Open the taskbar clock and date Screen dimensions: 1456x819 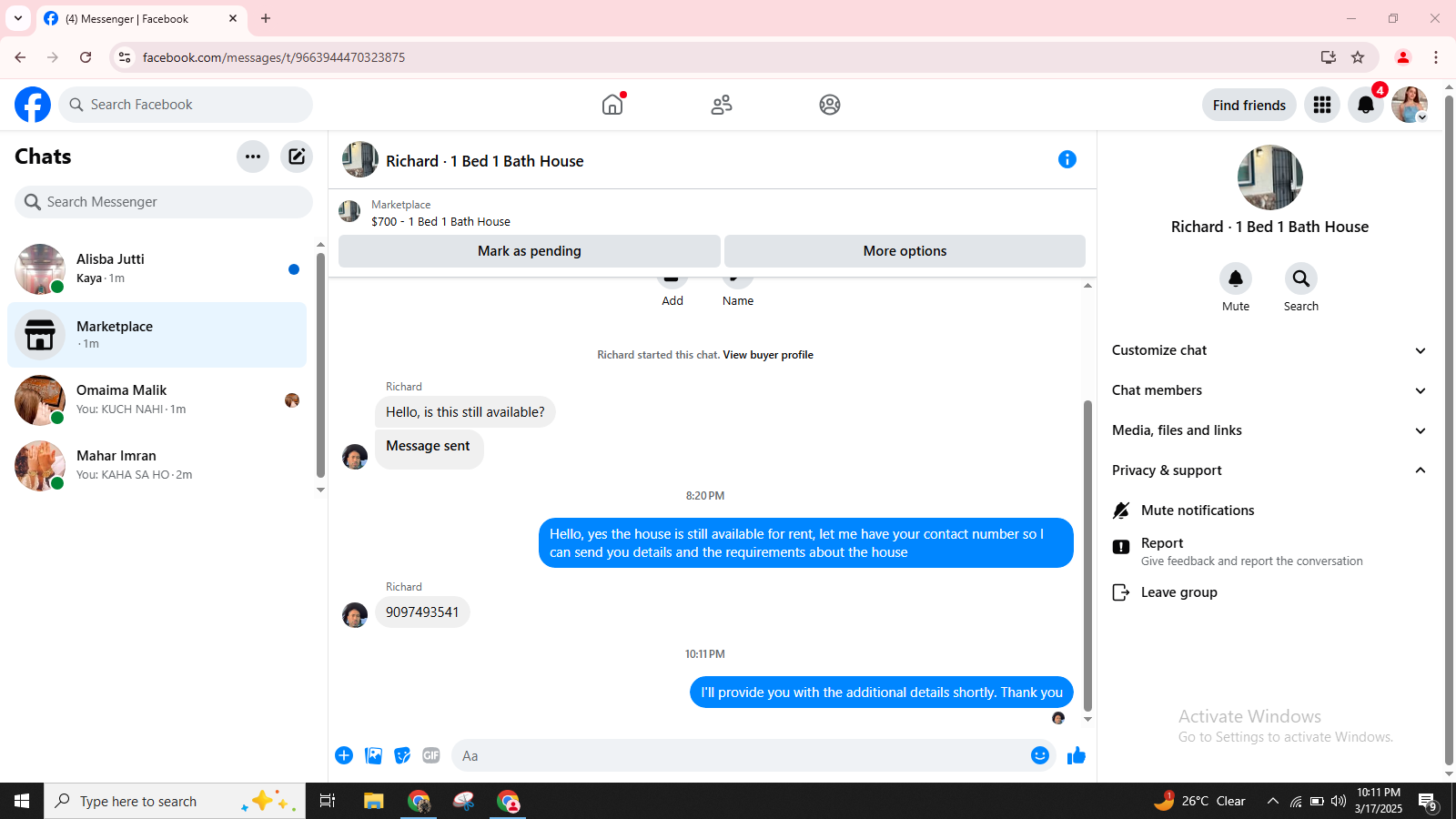point(1379,801)
